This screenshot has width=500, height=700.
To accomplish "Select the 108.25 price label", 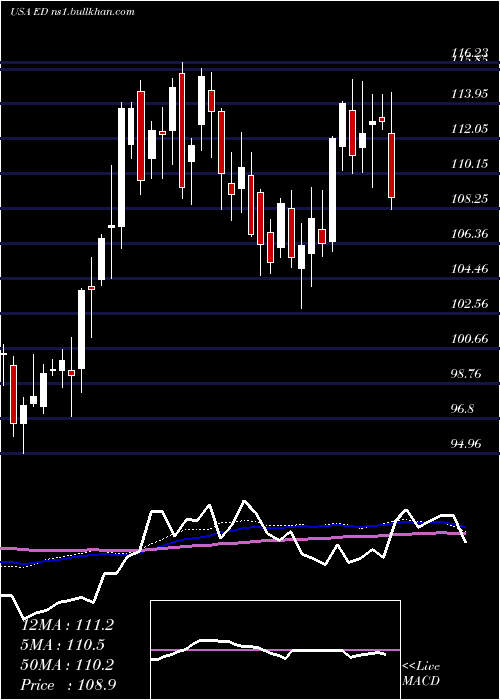I will pyautogui.click(x=470, y=199).
